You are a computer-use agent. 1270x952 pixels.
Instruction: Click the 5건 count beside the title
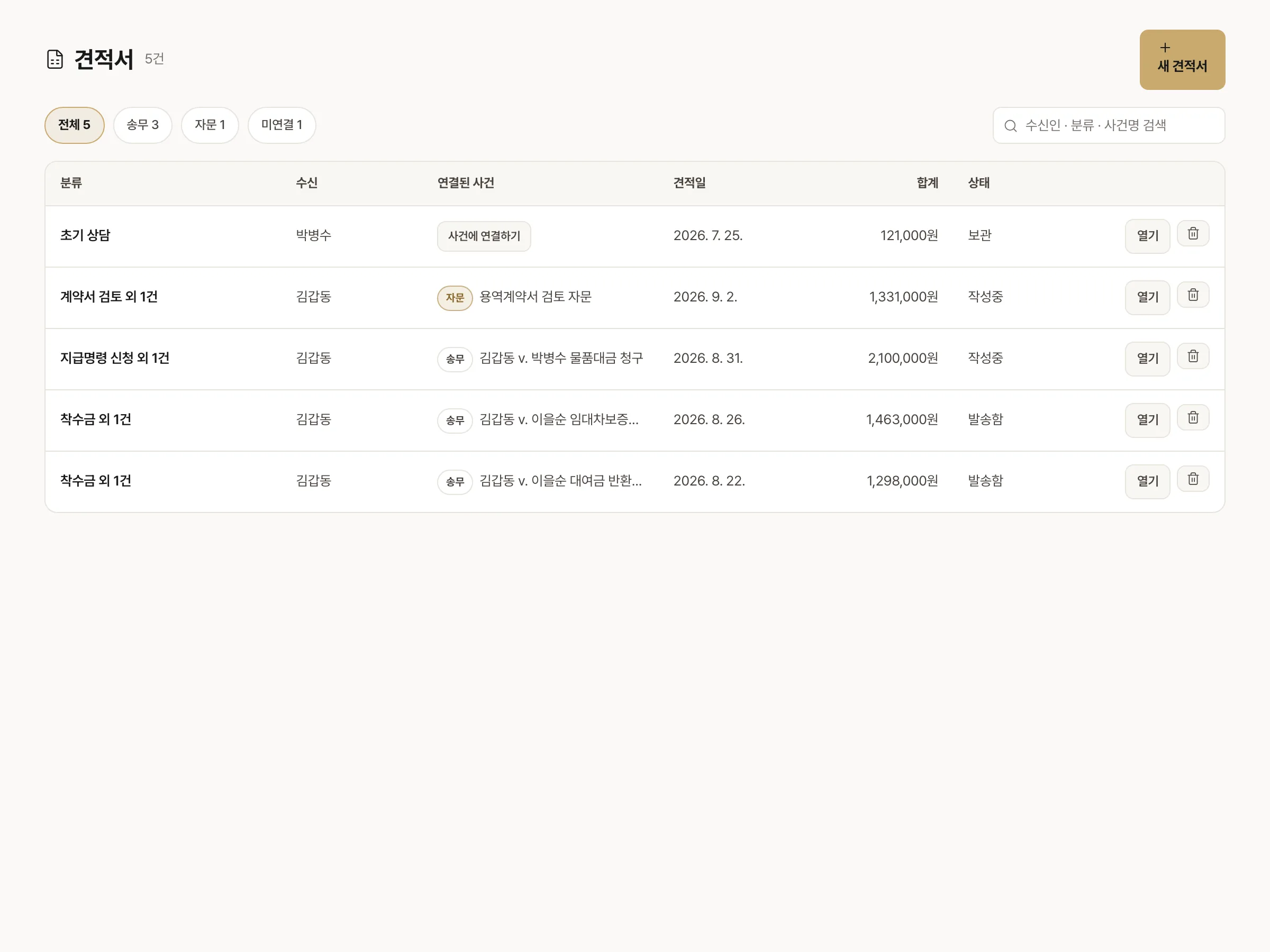pos(155,59)
